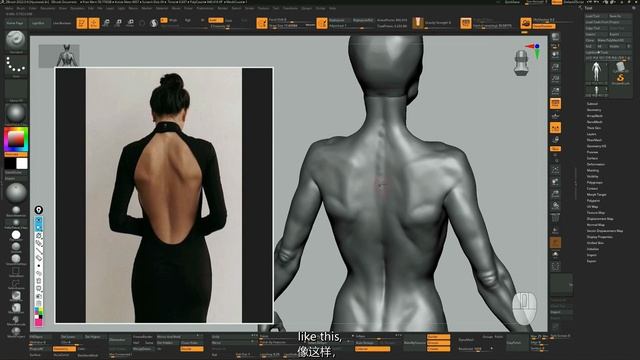Toggle Persp perspective in right shelf

pyautogui.click(x=555, y=103)
